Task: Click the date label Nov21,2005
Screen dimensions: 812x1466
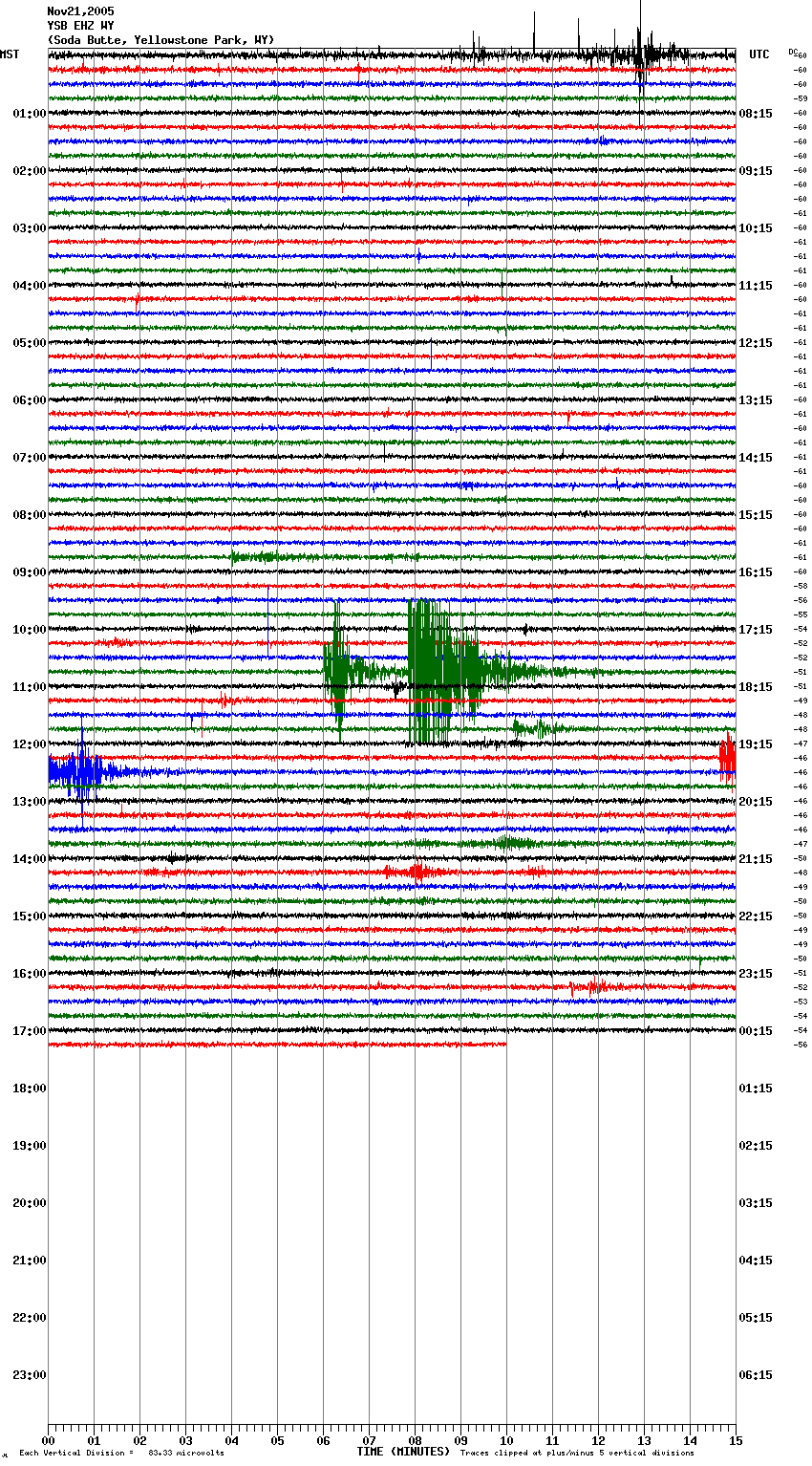Action: tap(80, 11)
